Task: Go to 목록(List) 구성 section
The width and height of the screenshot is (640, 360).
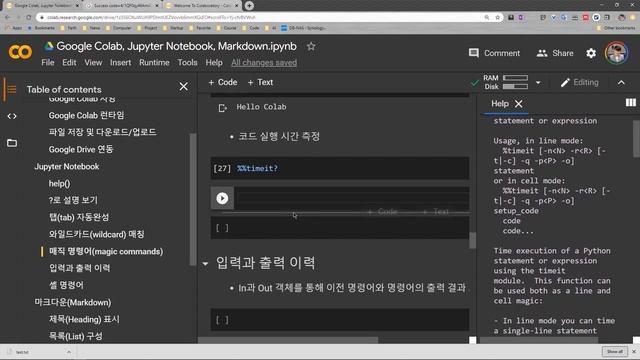Action: click(x=76, y=336)
